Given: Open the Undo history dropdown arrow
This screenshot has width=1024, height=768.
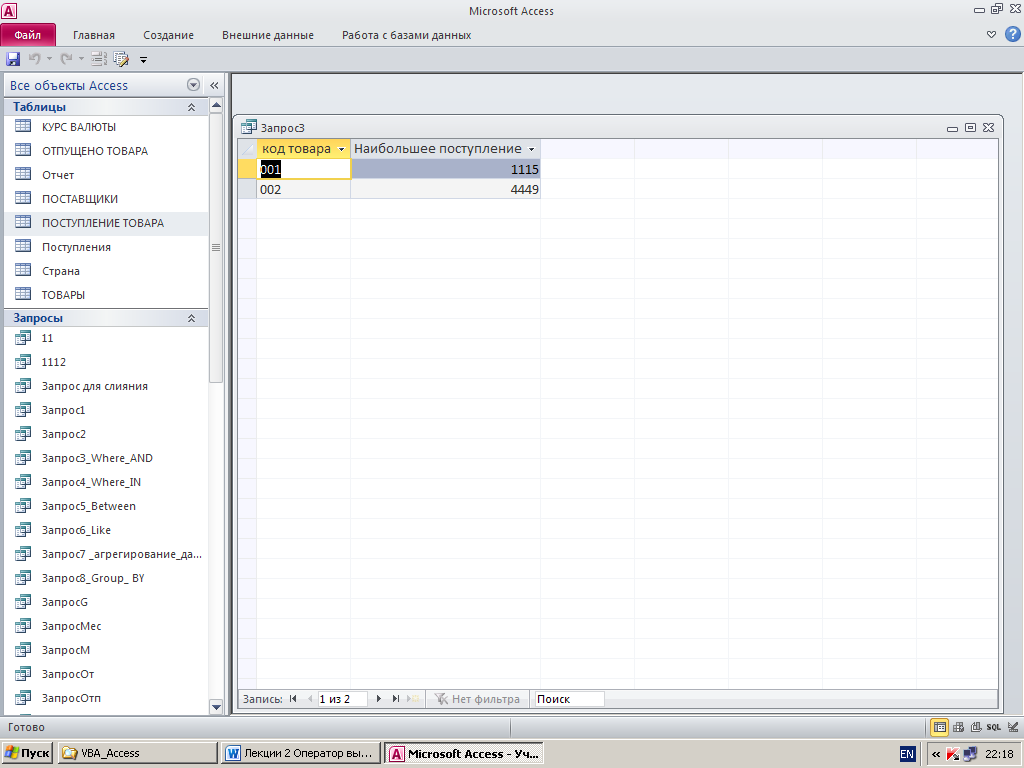Looking at the screenshot, I should [49, 59].
